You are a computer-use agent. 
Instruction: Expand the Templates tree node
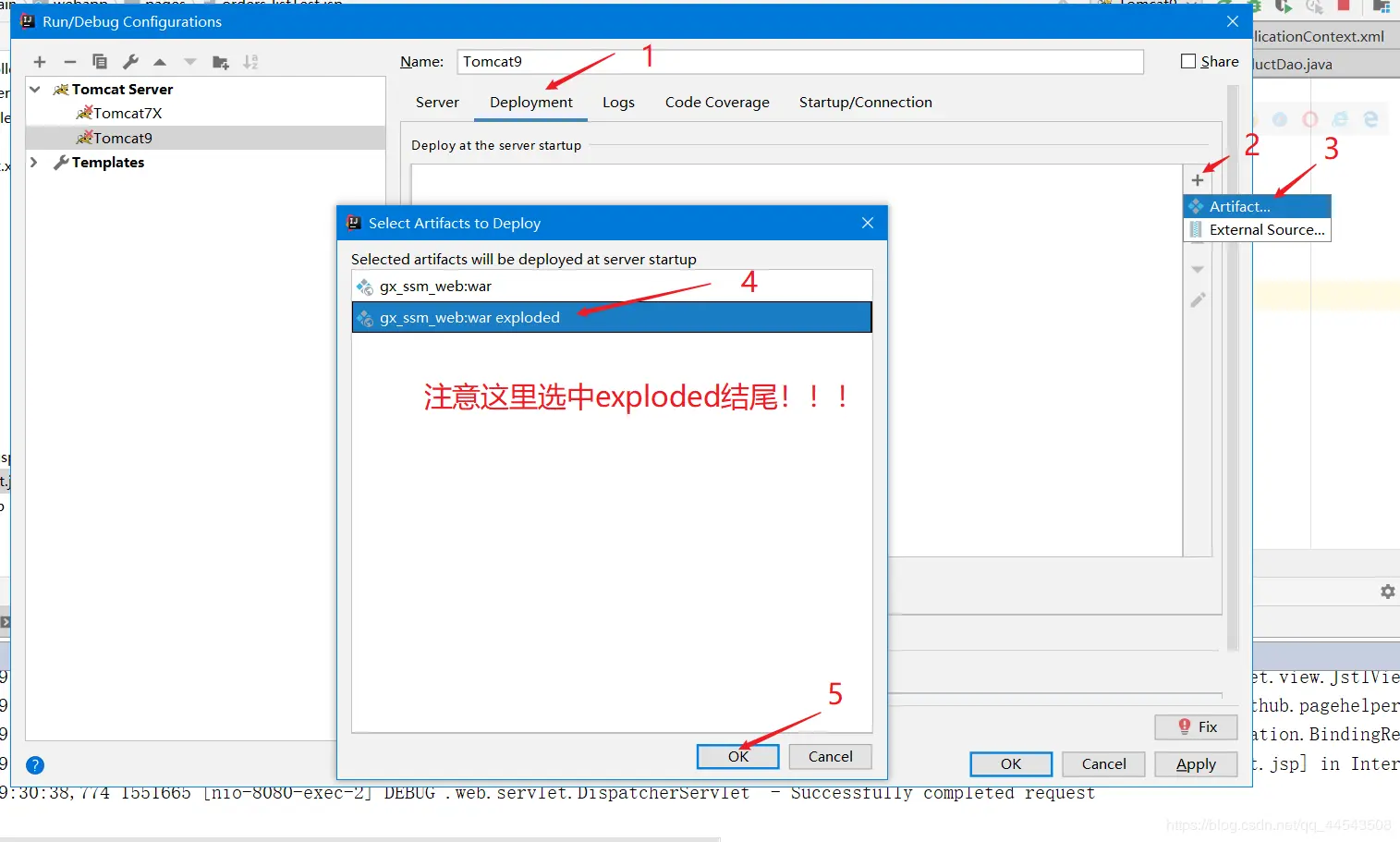34,162
